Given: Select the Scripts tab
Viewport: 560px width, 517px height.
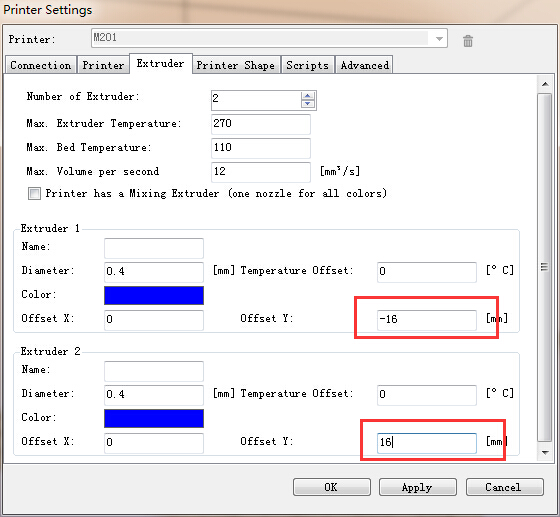Looking at the screenshot, I should click(308, 65).
